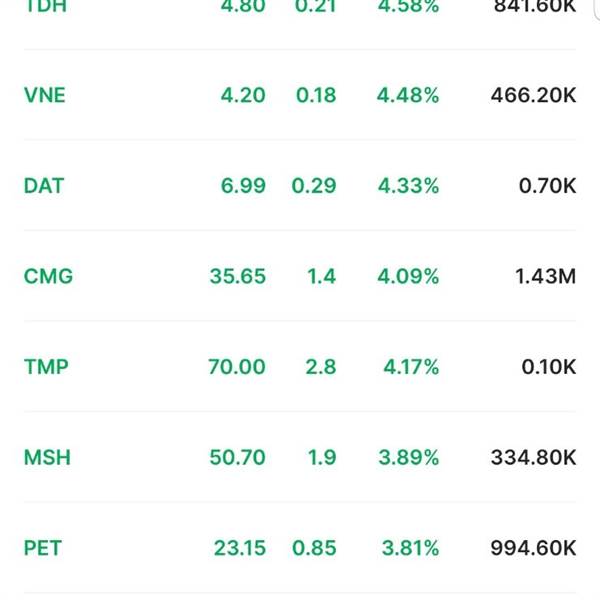
Task: Select the VNE percent change 4.48%
Action: click(x=408, y=95)
